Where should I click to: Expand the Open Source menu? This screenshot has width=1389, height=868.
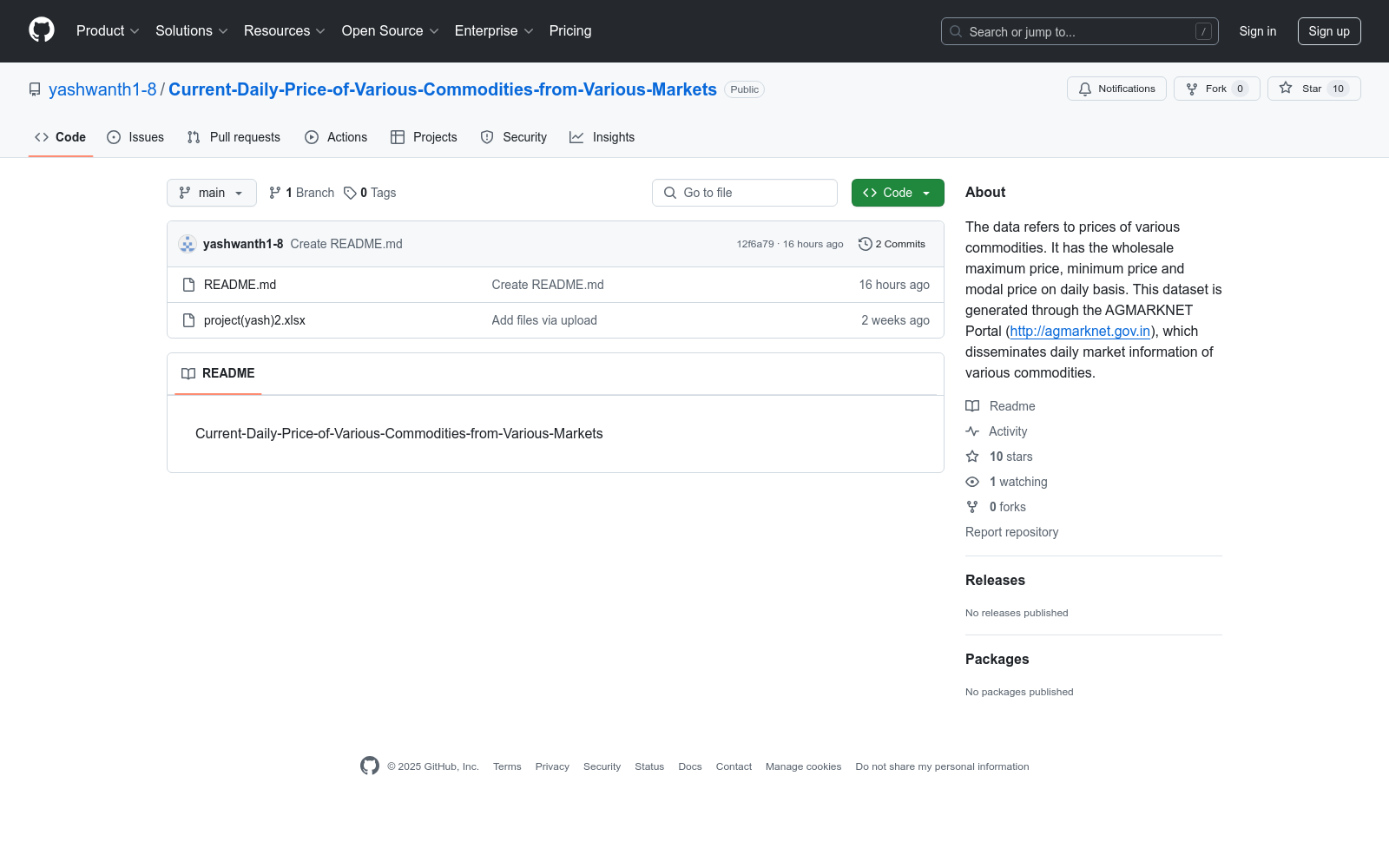391,31
